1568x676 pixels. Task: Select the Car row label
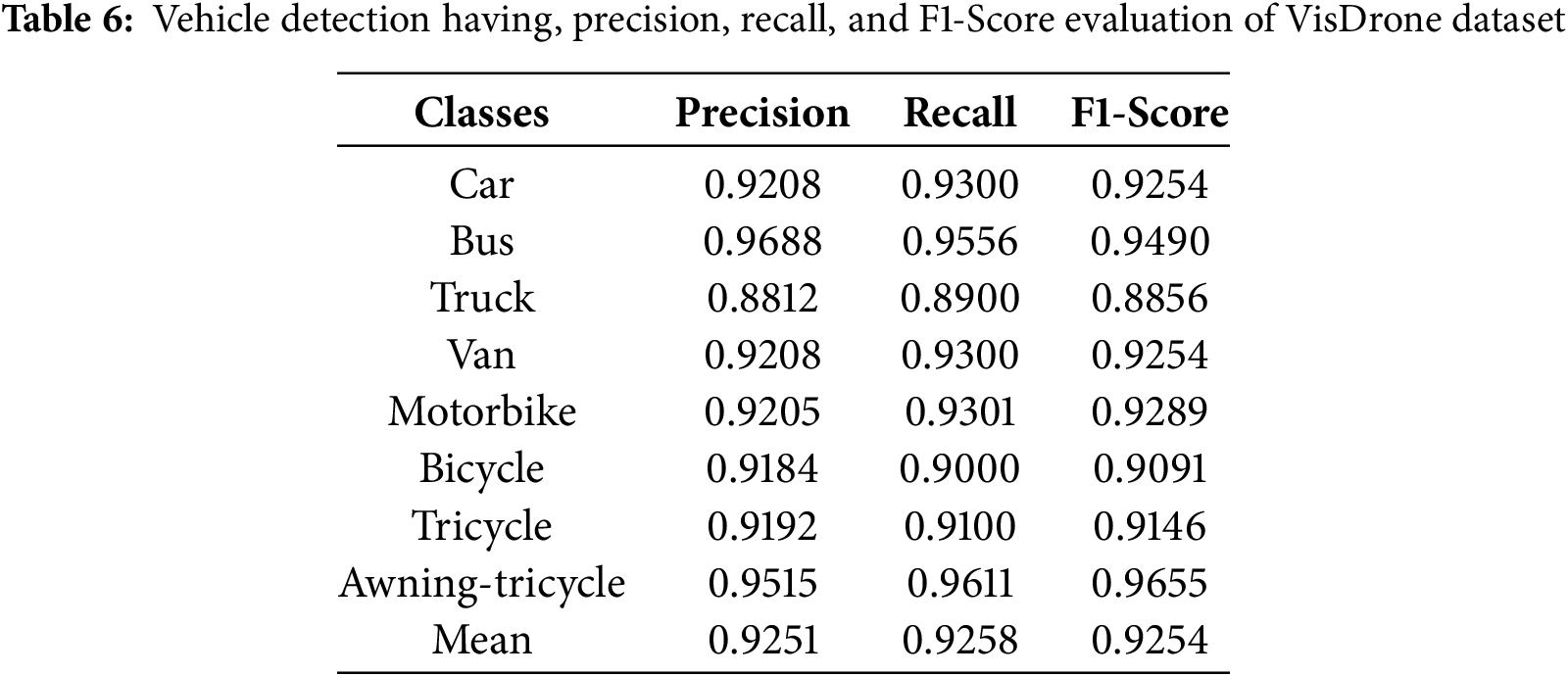coord(481,184)
